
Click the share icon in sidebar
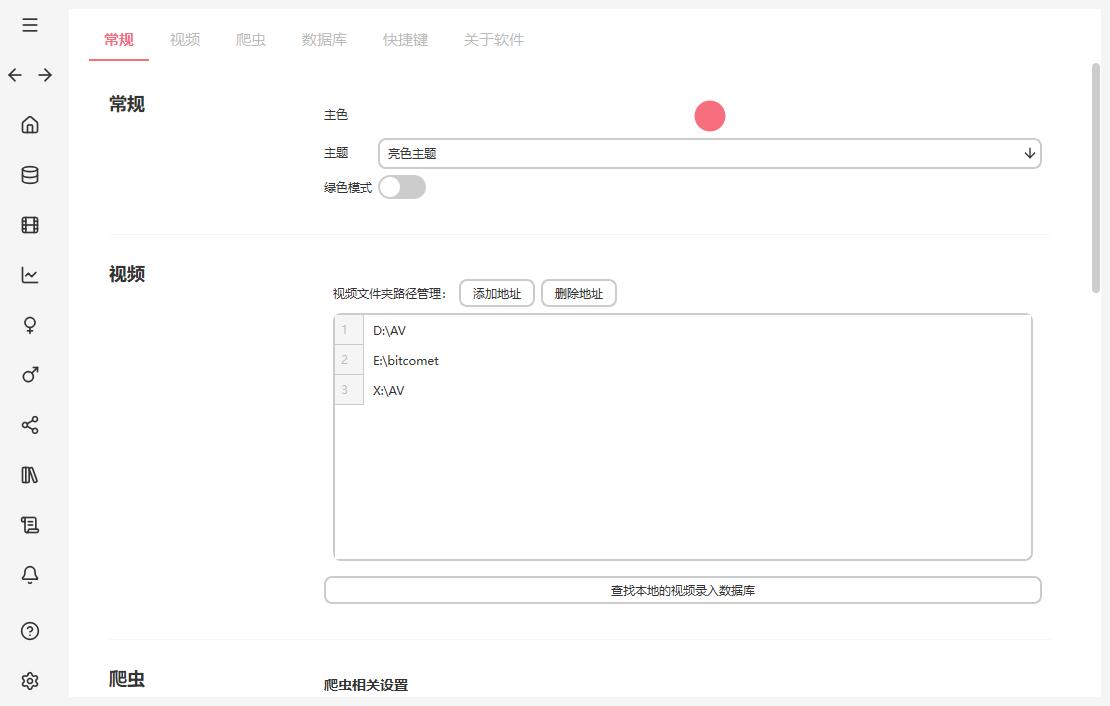[30, 425]
